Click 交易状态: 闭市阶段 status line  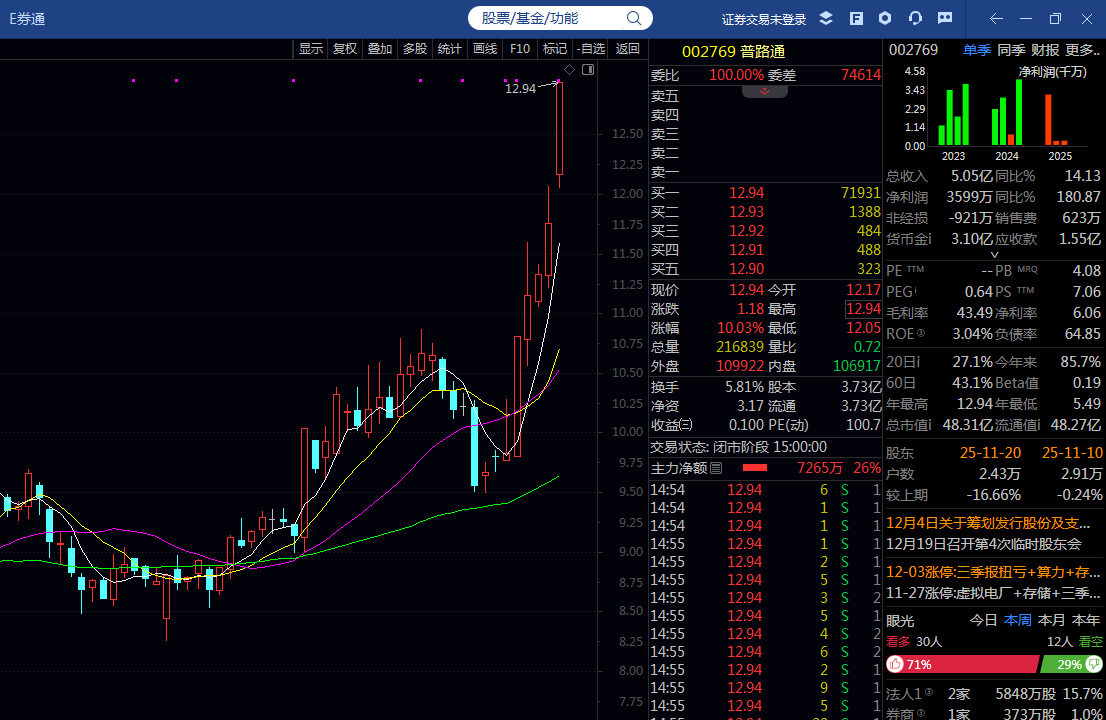[738, 447]
